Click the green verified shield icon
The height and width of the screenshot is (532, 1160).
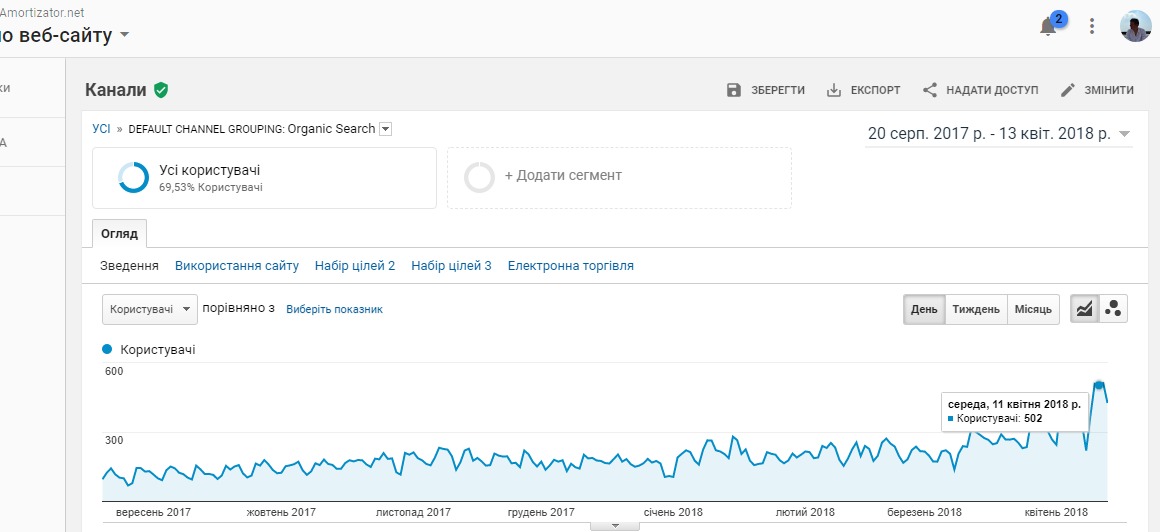pos(161,90)
